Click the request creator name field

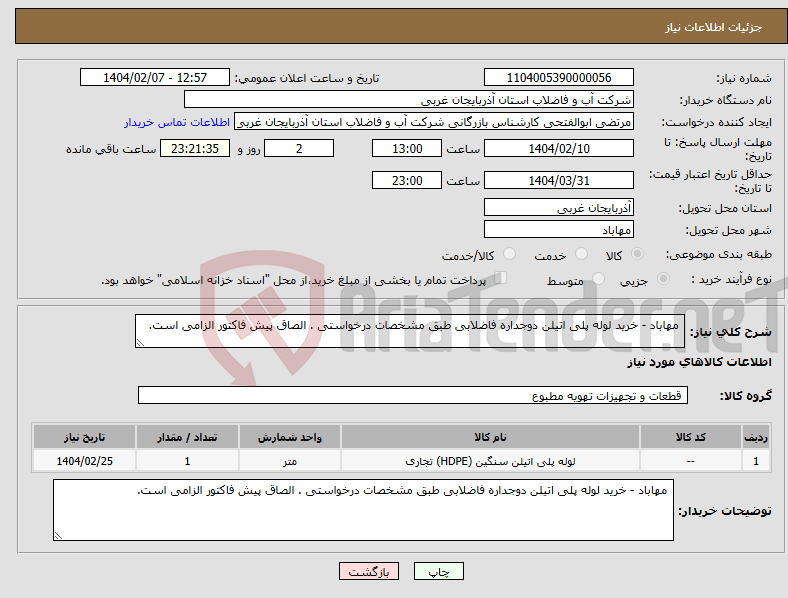[x=434, y=122]
